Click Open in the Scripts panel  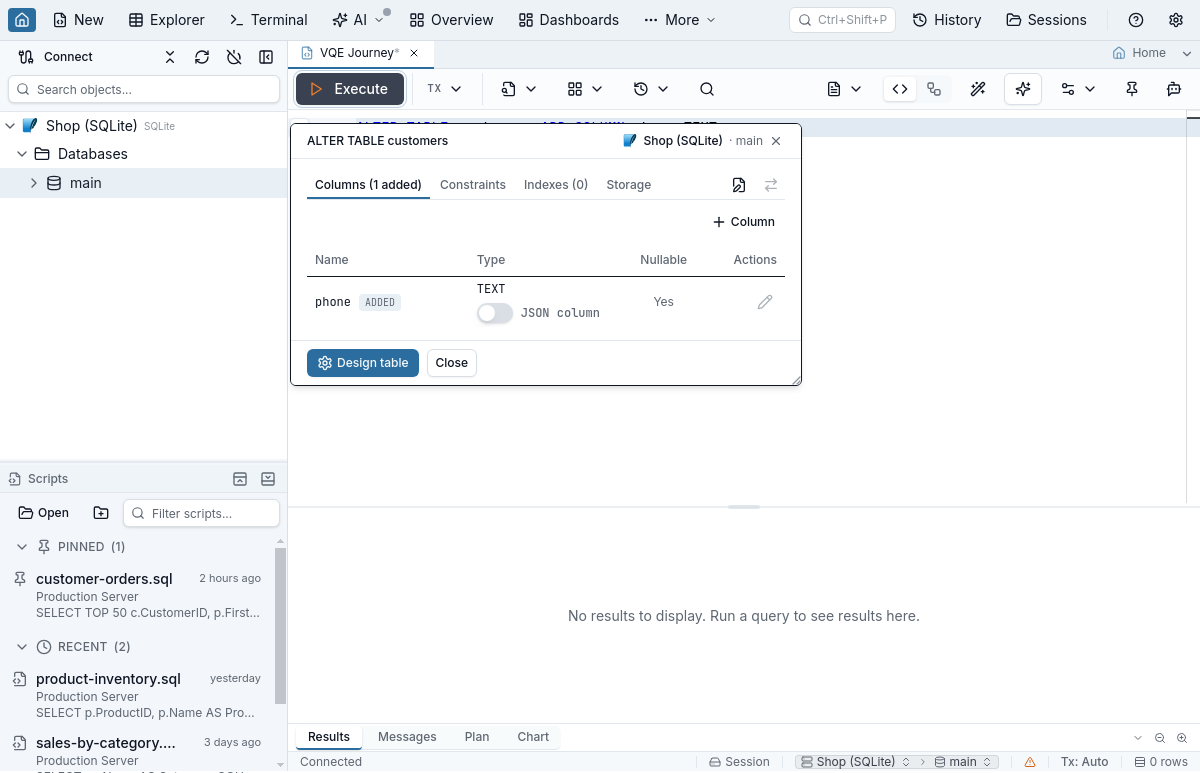(x=44, y=513)
